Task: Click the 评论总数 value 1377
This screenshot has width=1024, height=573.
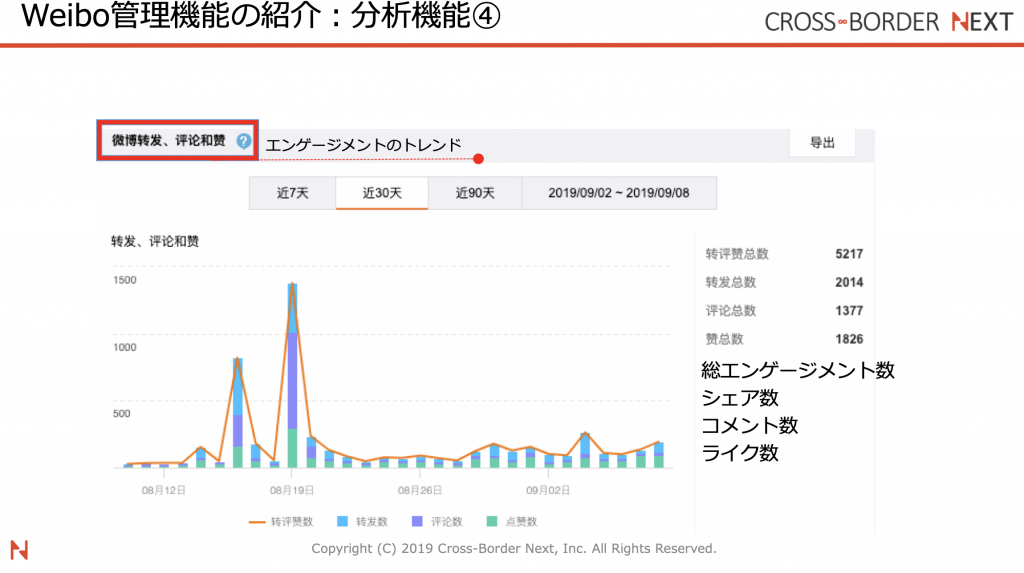Action: click(x=849, y=311)
